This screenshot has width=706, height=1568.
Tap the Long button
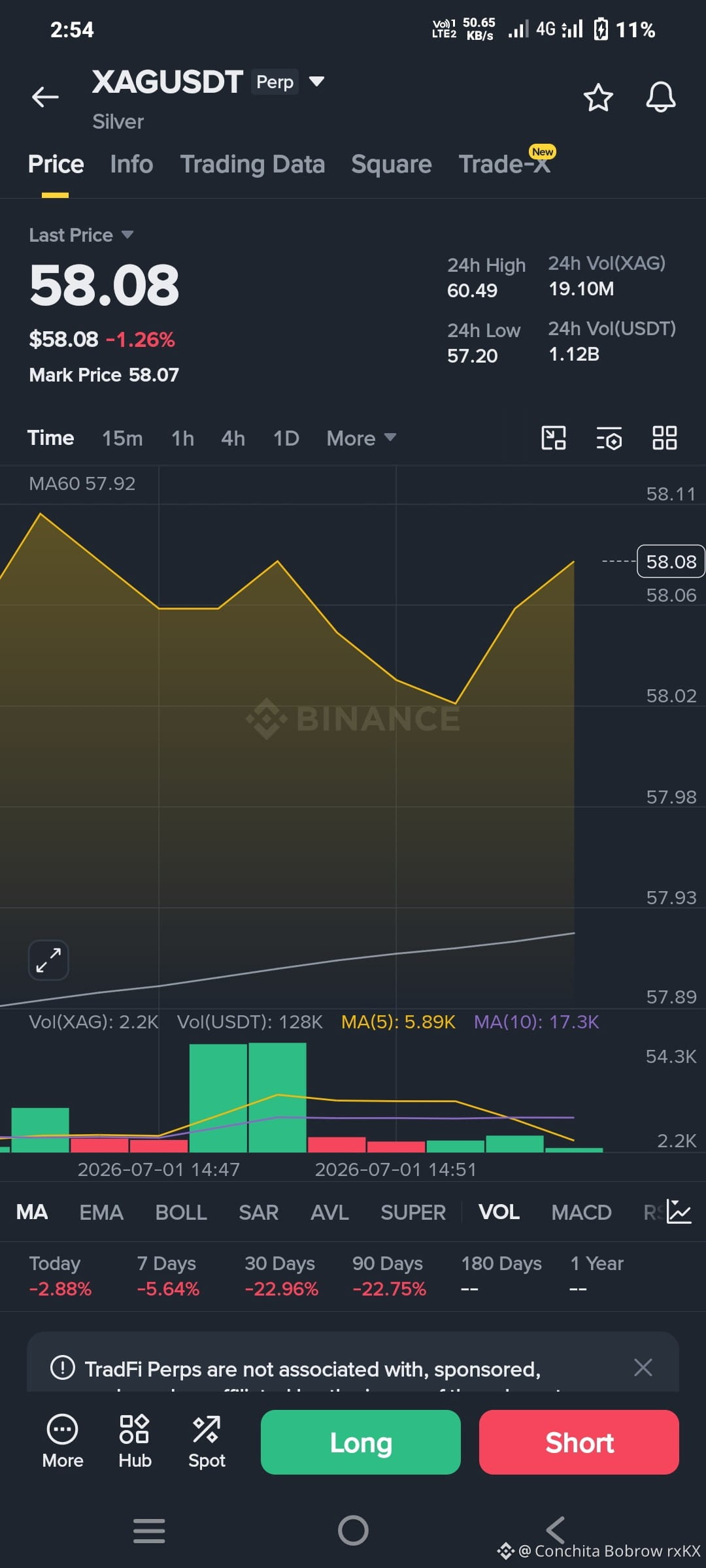[x=361, y=1442]
